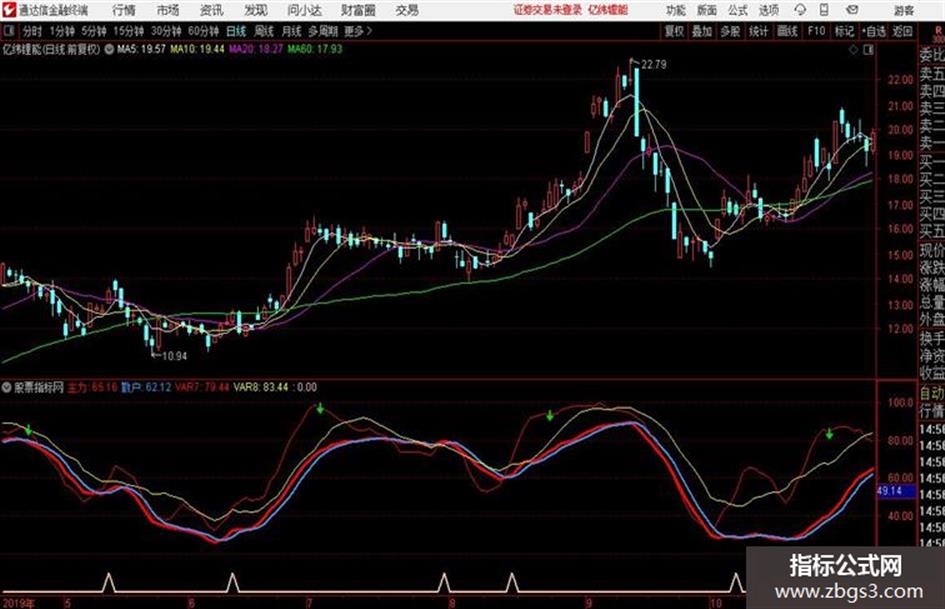Click the 游客 user account label
This screenshot has height=609, width=945.
click(904, 10)
